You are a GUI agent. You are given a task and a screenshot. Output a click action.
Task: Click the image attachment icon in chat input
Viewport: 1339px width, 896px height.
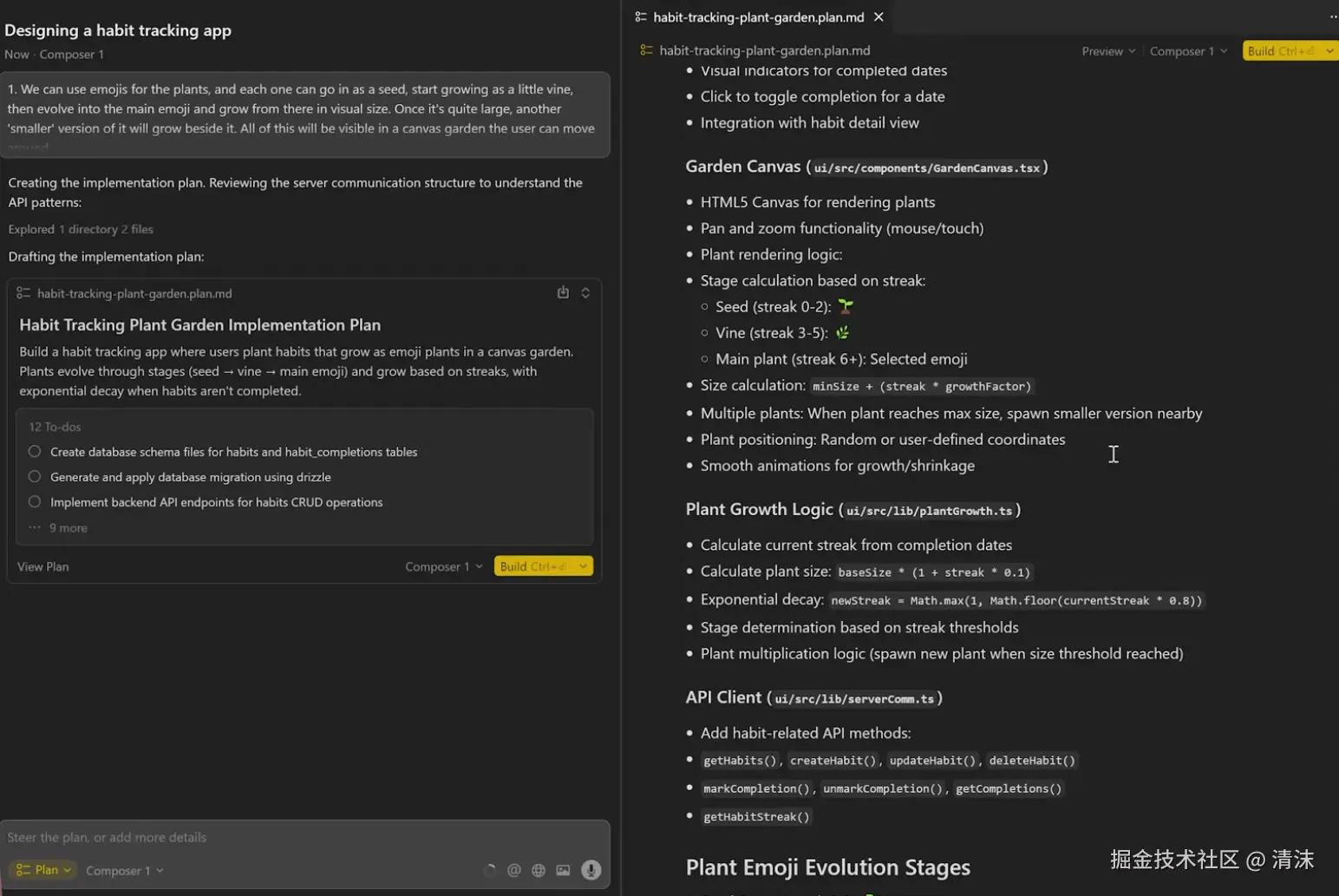coord(563,870)
